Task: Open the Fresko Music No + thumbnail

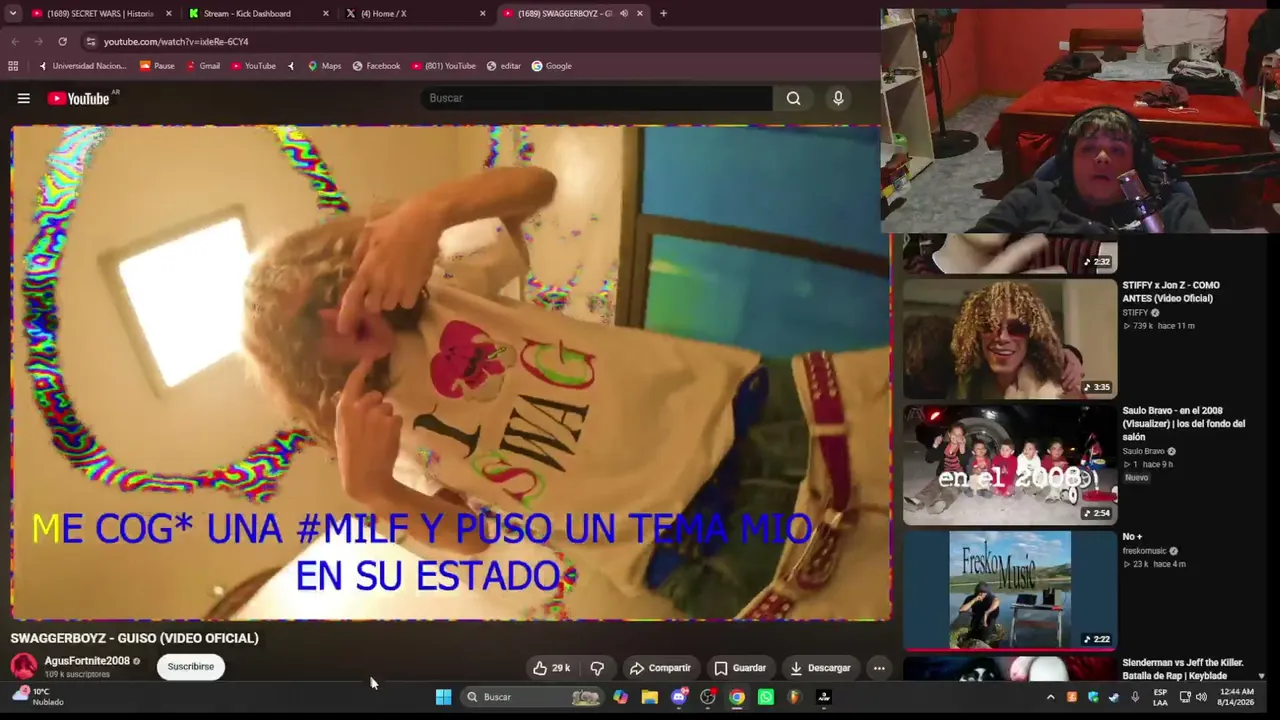Action: click(x=1010, y=590)
